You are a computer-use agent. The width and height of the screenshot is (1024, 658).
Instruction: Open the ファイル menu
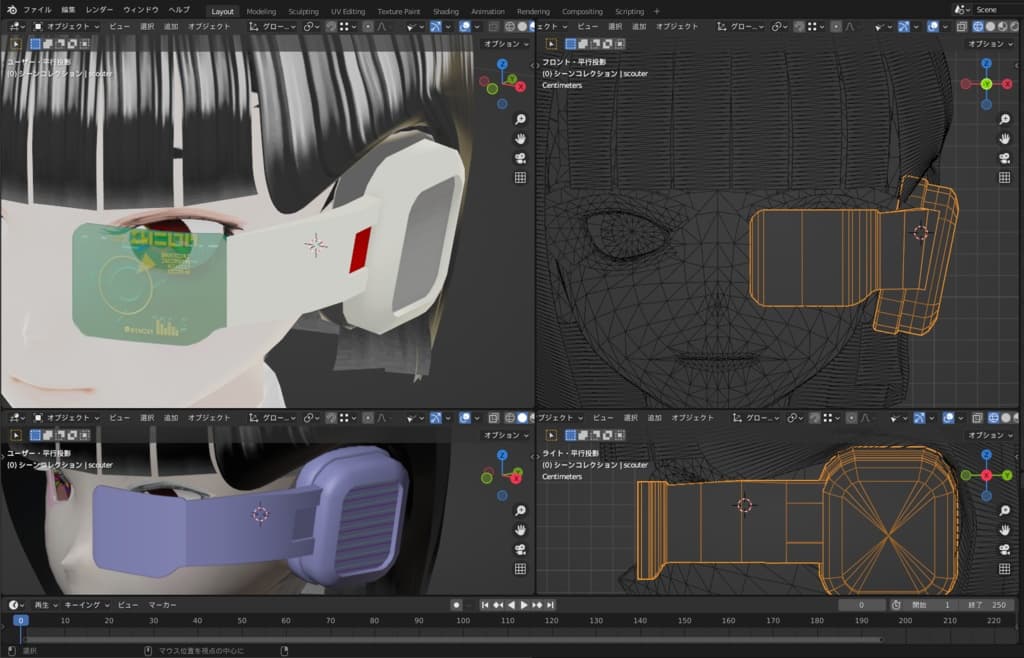(37, 10)
